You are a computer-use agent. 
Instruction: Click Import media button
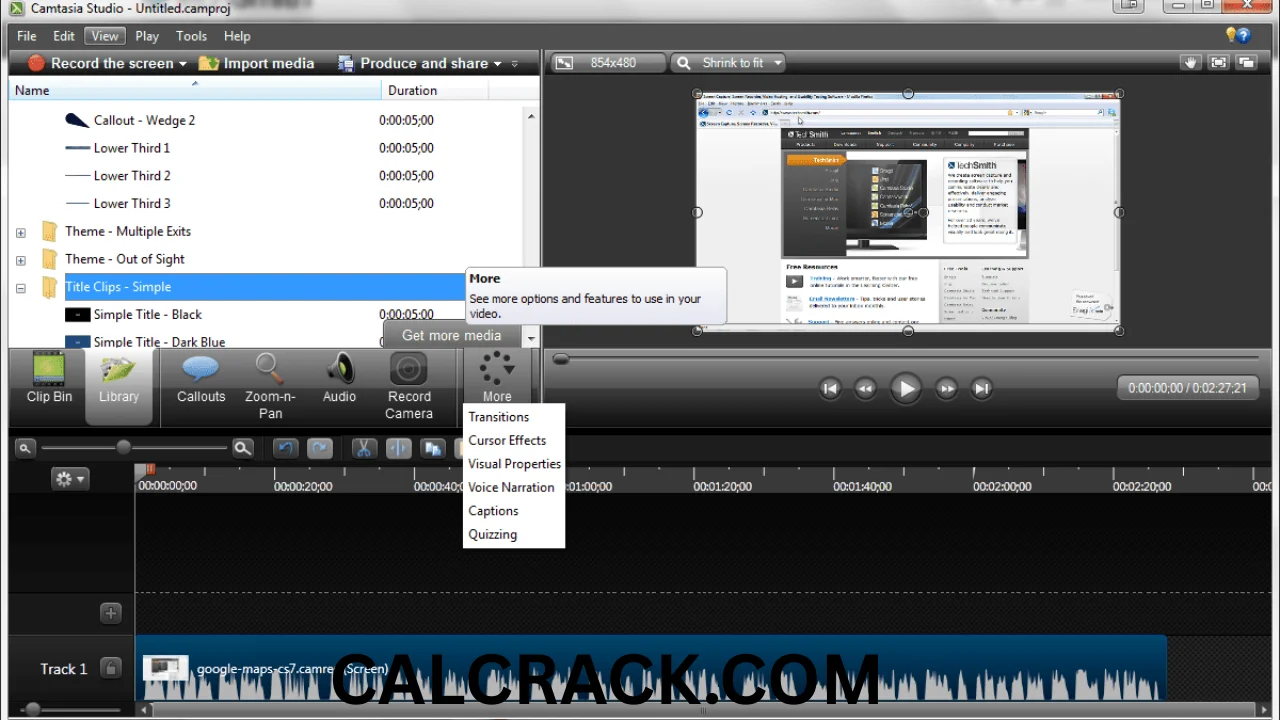point(256,63)
